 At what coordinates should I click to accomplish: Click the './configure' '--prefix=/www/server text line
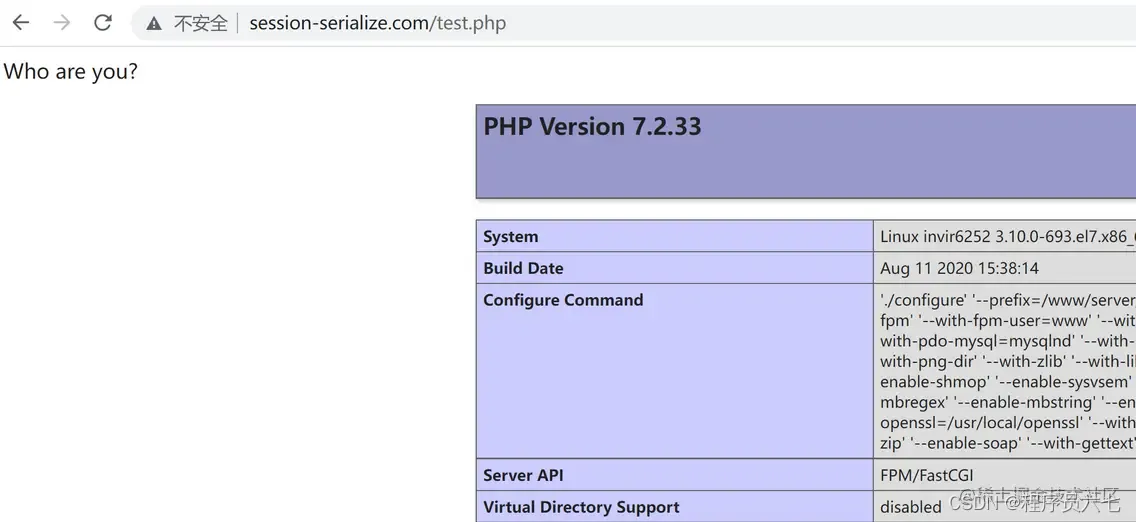(1007, 300)
